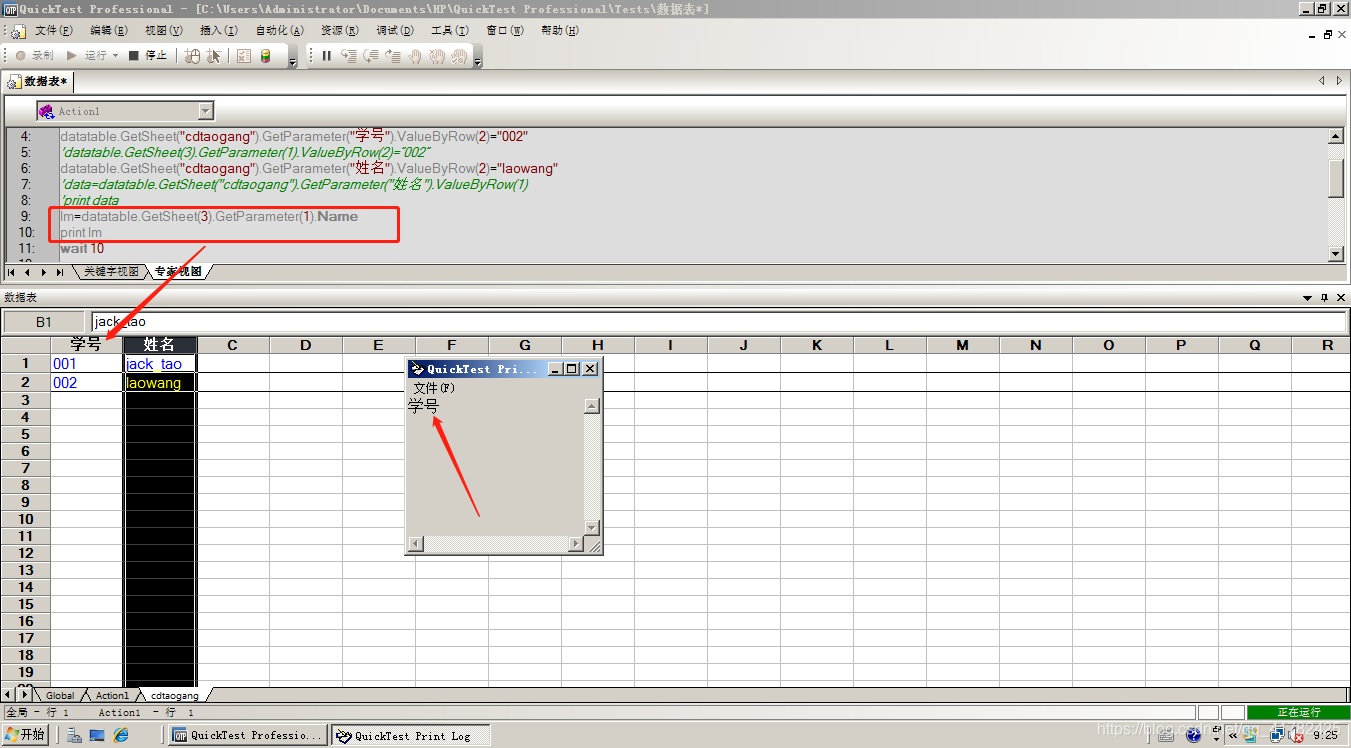
Task: Open the 工具(T) menu
Action: pyautogui.click(x=450, y=31)
